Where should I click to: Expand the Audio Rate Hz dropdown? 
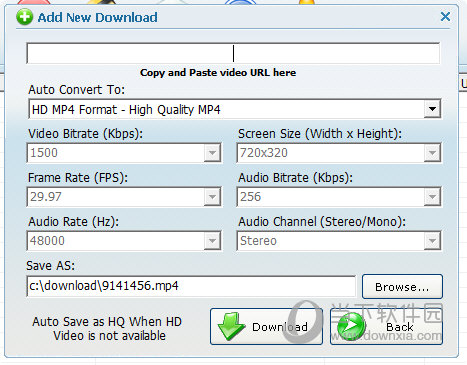click(x=212, y=241)
